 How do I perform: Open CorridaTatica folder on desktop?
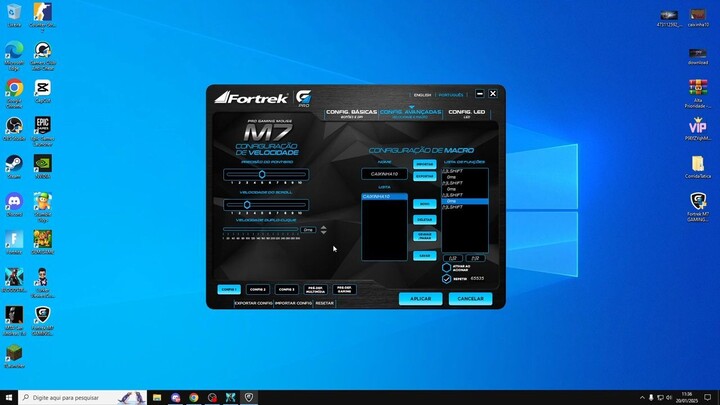(x=698, y=167)
